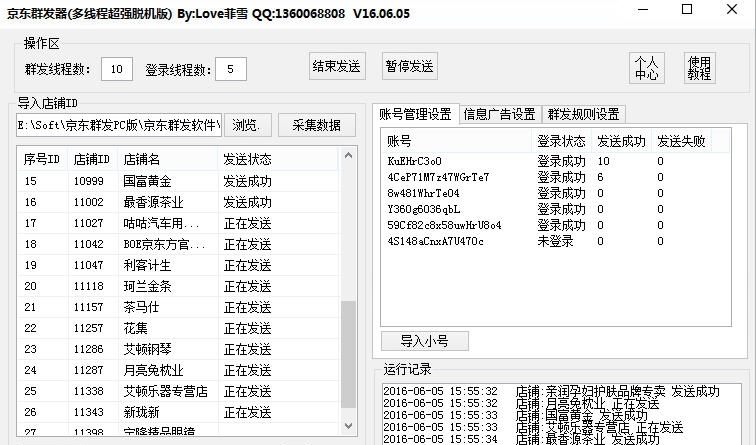The height and width of the screenshot is (445, 756).
Task: Switch to 群发规则设置 tab
Action: tap(583, 114)
